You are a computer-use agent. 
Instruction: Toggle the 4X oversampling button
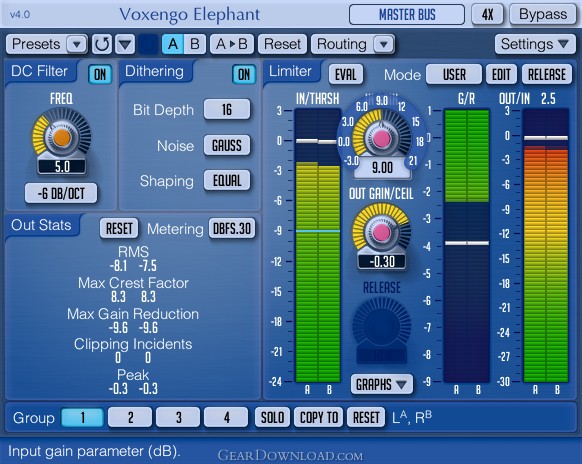pyautogui.click(x=488, y=14)
